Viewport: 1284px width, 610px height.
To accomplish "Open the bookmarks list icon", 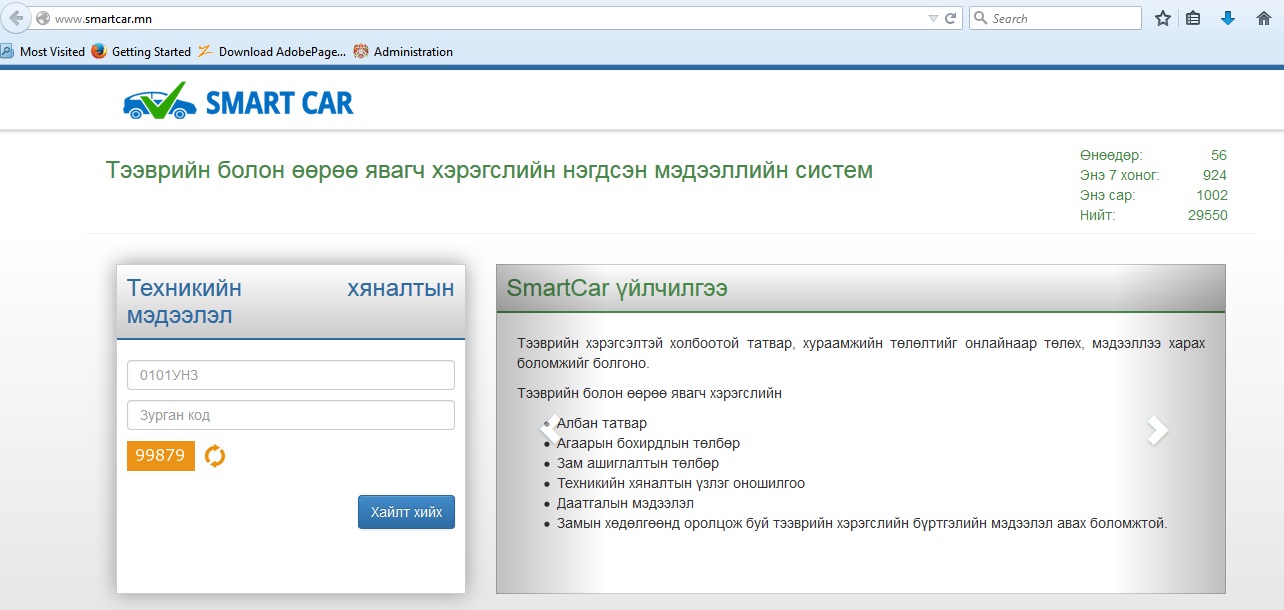I will pyautogui.click(x=1193, y=18).
